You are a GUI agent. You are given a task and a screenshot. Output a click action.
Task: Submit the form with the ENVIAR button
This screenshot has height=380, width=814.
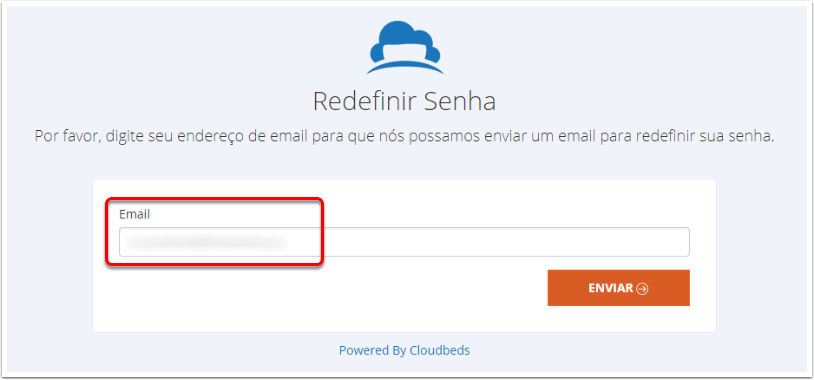click(x=618, y=288)
